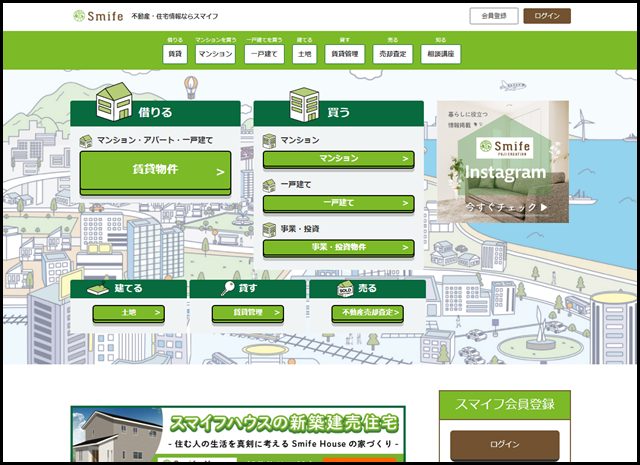640x465 pixels.
Task: Click the tagline 不動産・住宅情報ならスマイフ
Action: click(x=175, y=16)
